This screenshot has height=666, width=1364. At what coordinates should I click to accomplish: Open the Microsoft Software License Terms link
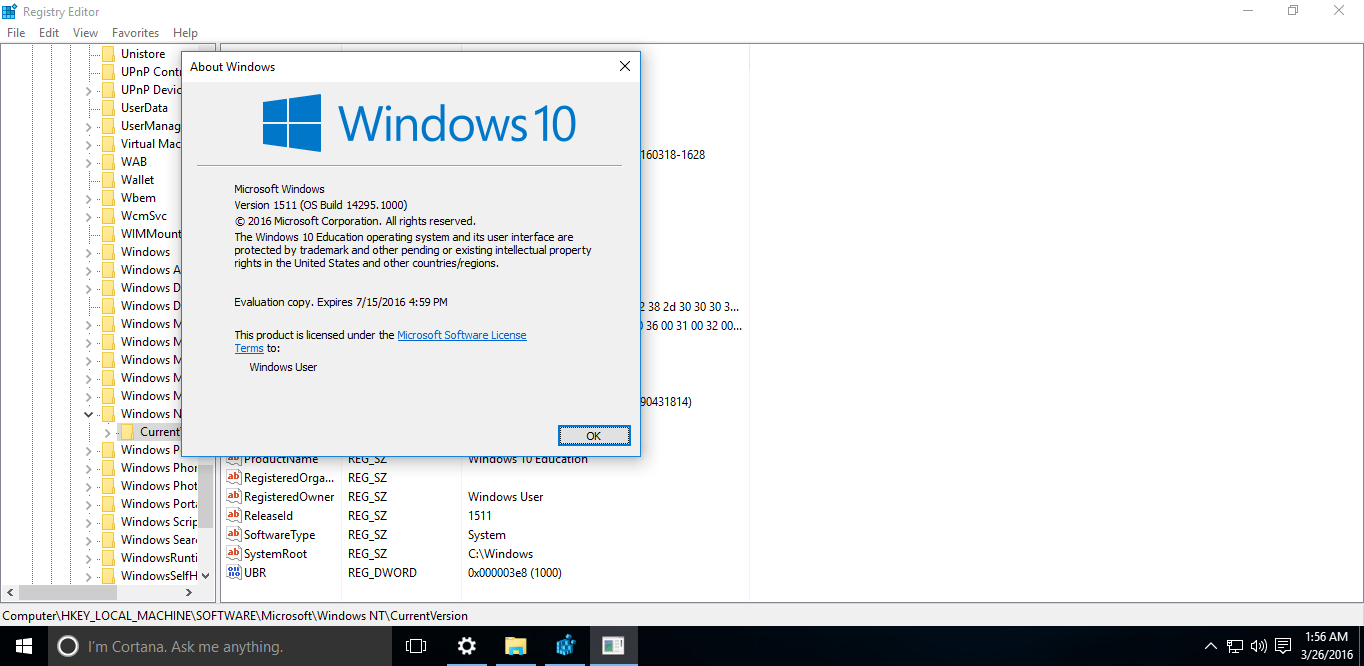coord(461,335)
